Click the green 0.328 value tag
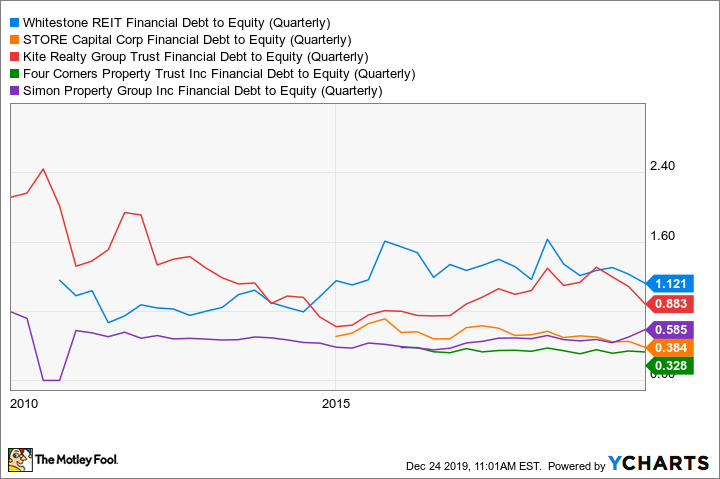Viewport: 720px width, 479px height. [x=672, y=365]
